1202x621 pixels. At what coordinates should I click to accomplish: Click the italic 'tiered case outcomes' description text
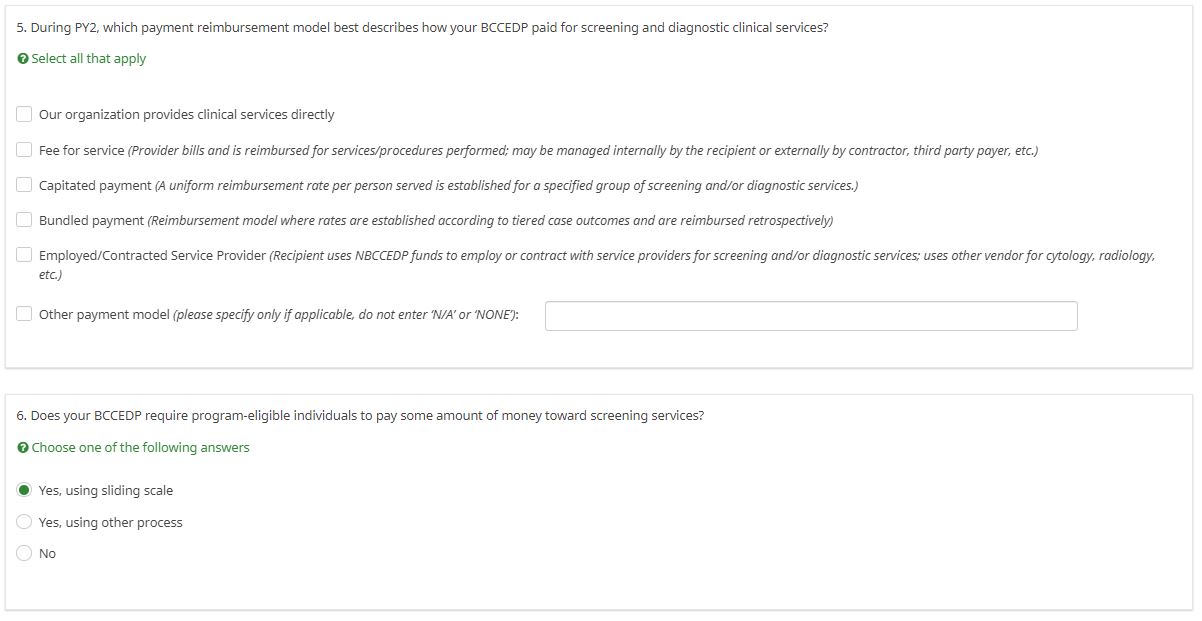(x=490, y=221)
